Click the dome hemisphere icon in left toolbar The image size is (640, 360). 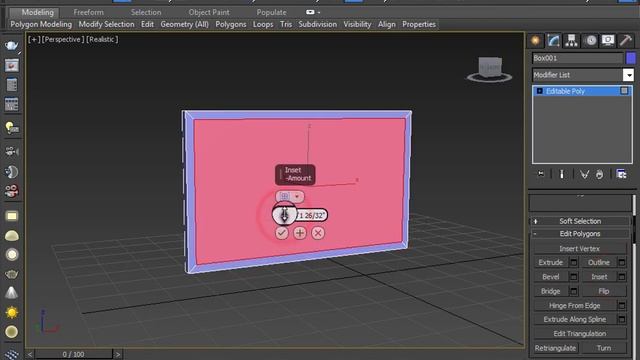tap(11, 236)
